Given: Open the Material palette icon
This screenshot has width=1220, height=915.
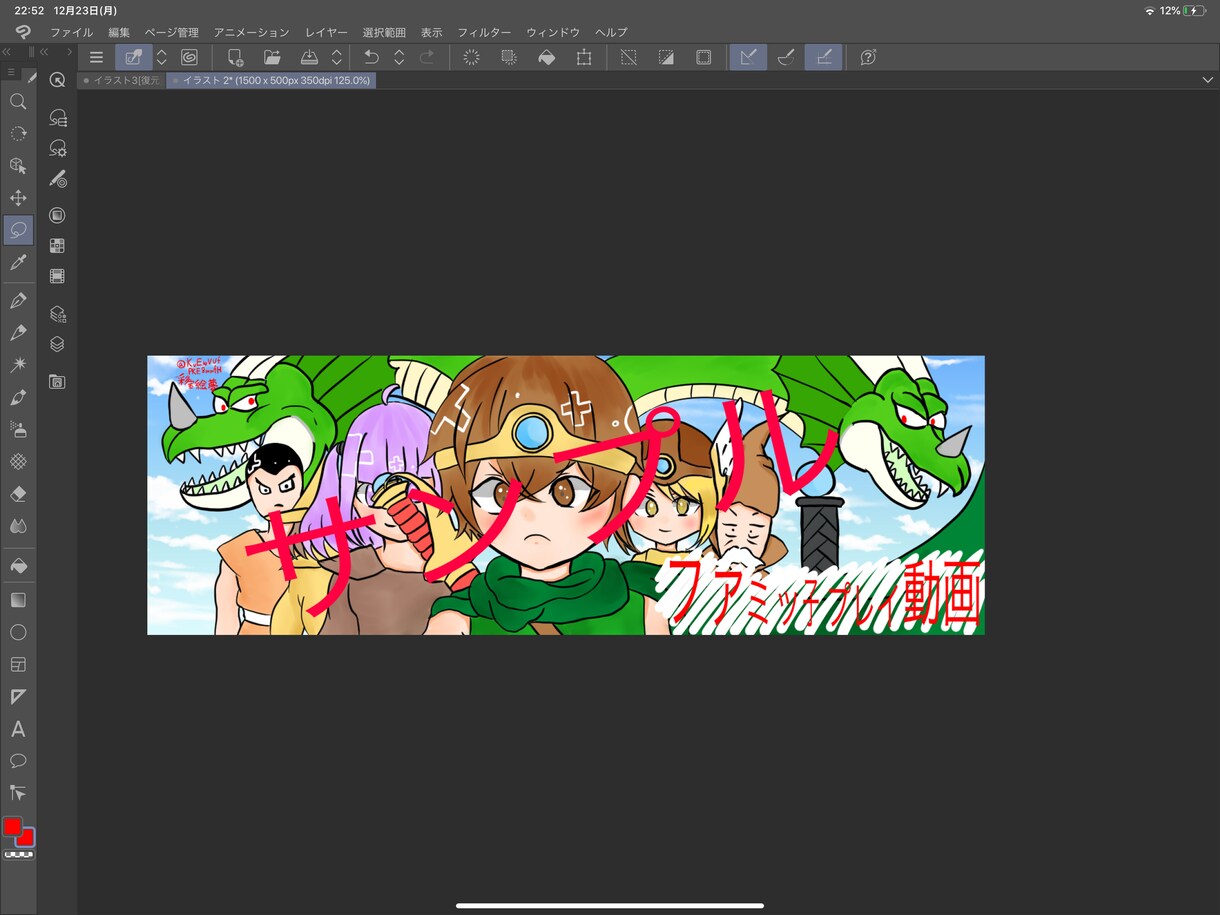Looking at the screenshot, I should click(58, 382).
